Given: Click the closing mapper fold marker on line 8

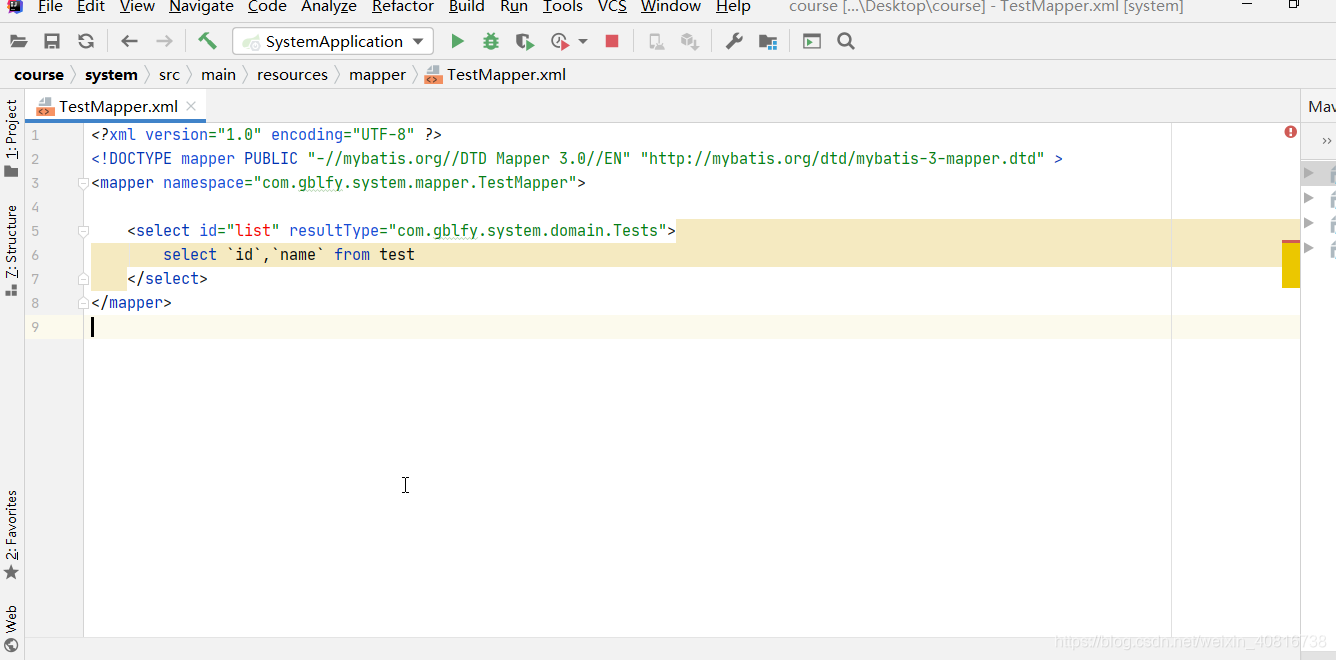Looking at the screenshot, I should point(83,303).
